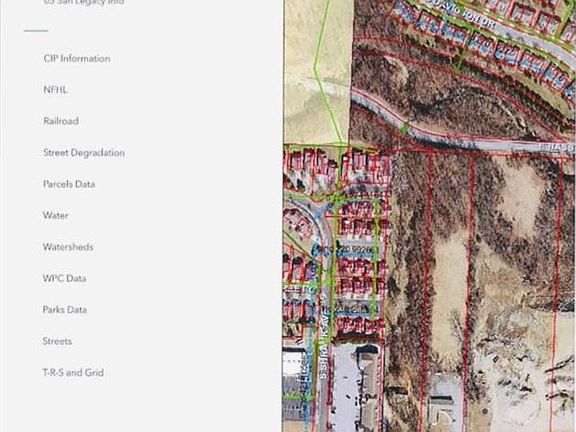
Task: Select the NFHL layer entry
Action: (55, 90)
